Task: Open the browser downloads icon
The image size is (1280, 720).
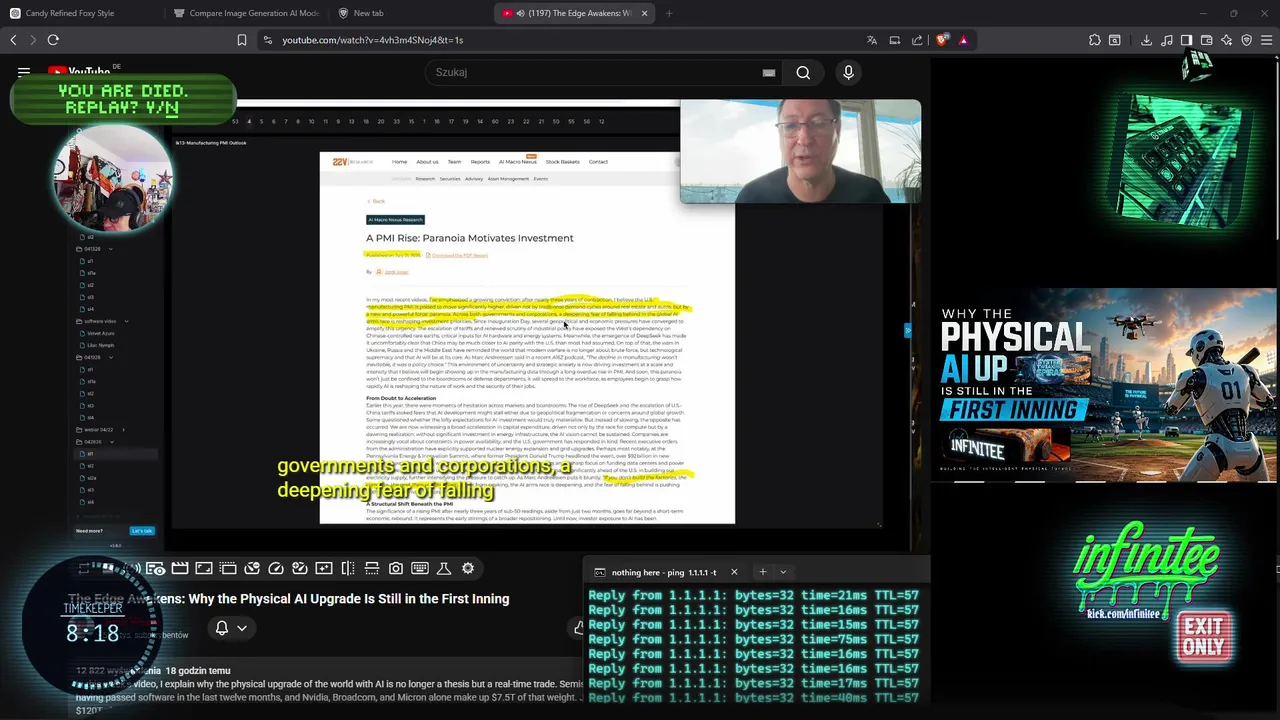Action: pos(1146,40)
